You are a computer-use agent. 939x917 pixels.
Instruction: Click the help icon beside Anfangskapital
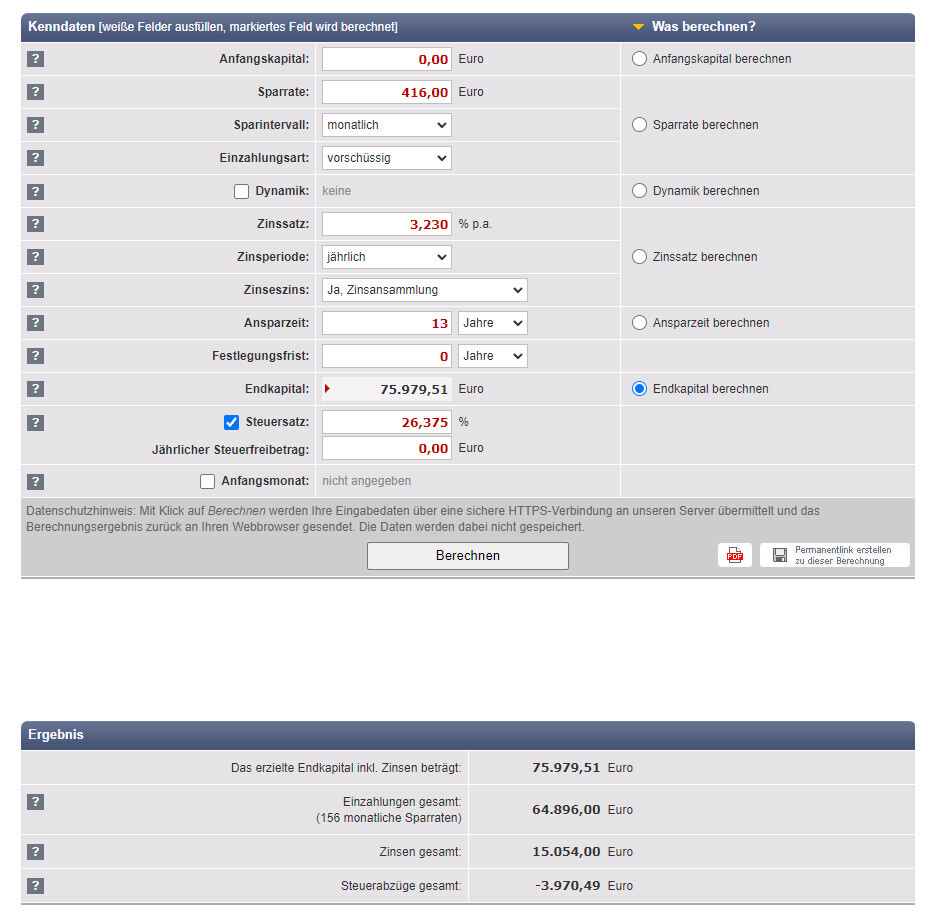coord(35,59)
